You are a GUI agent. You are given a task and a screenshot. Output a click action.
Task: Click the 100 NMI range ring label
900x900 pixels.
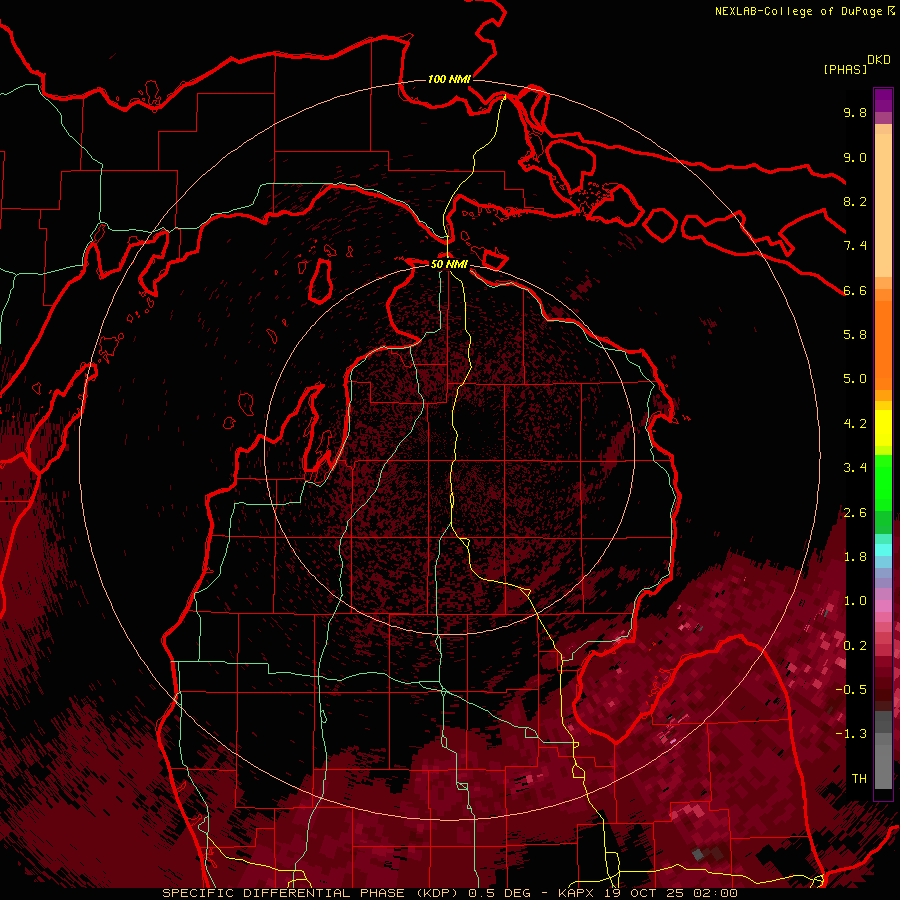pos(449,79)
